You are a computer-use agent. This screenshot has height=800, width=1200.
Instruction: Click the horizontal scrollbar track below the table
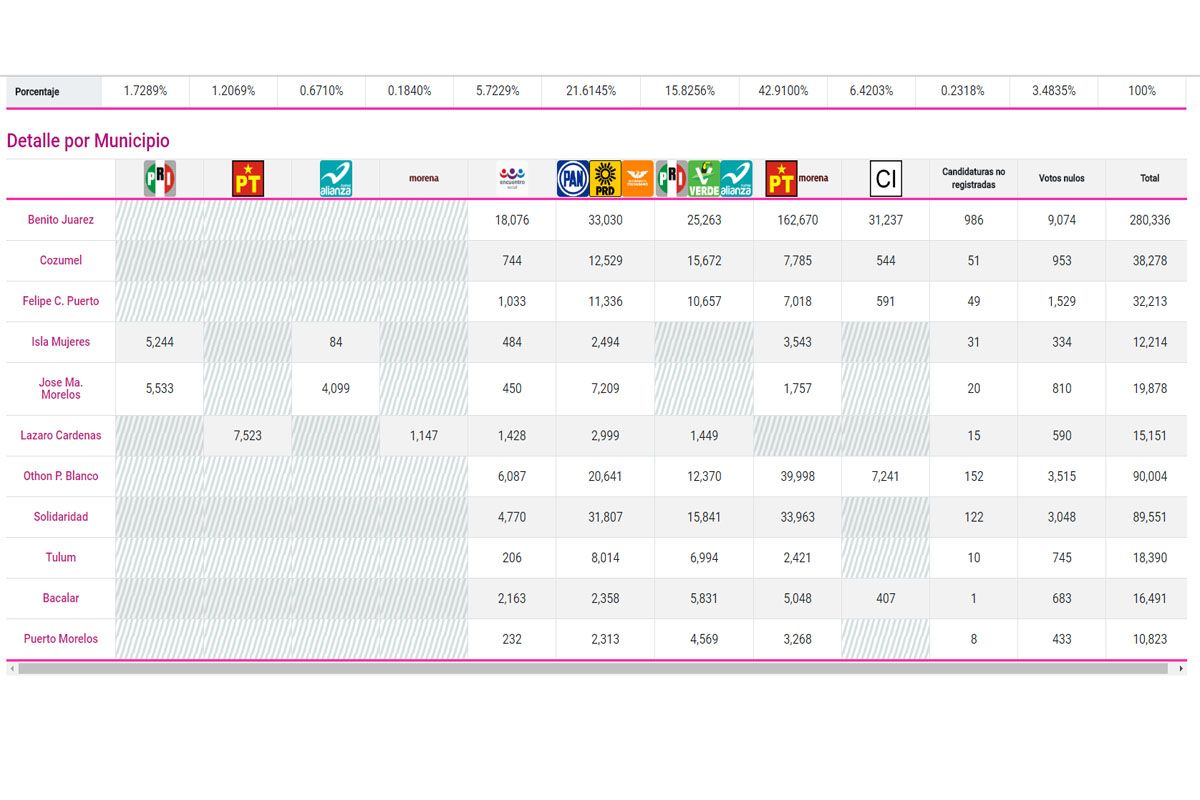[593, 668]
